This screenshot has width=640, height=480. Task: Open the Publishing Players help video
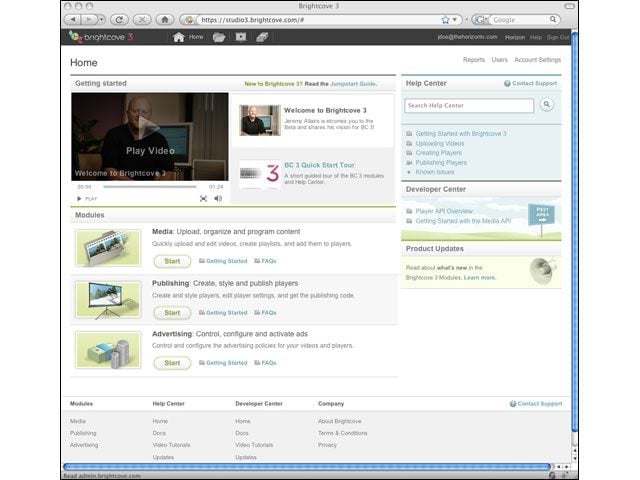coord(441,162)
